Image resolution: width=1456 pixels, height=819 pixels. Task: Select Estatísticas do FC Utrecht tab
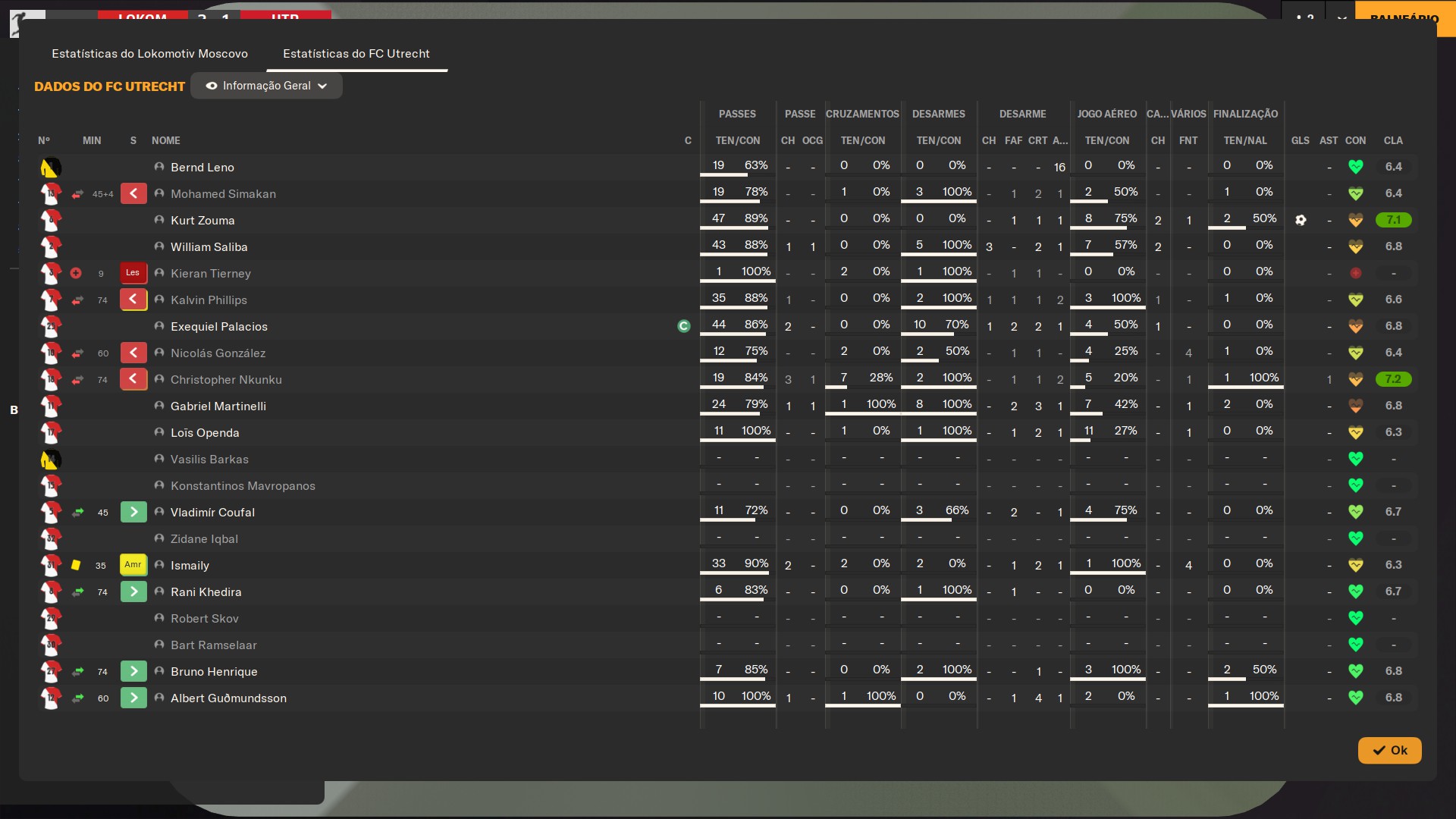tap(356, 54)
